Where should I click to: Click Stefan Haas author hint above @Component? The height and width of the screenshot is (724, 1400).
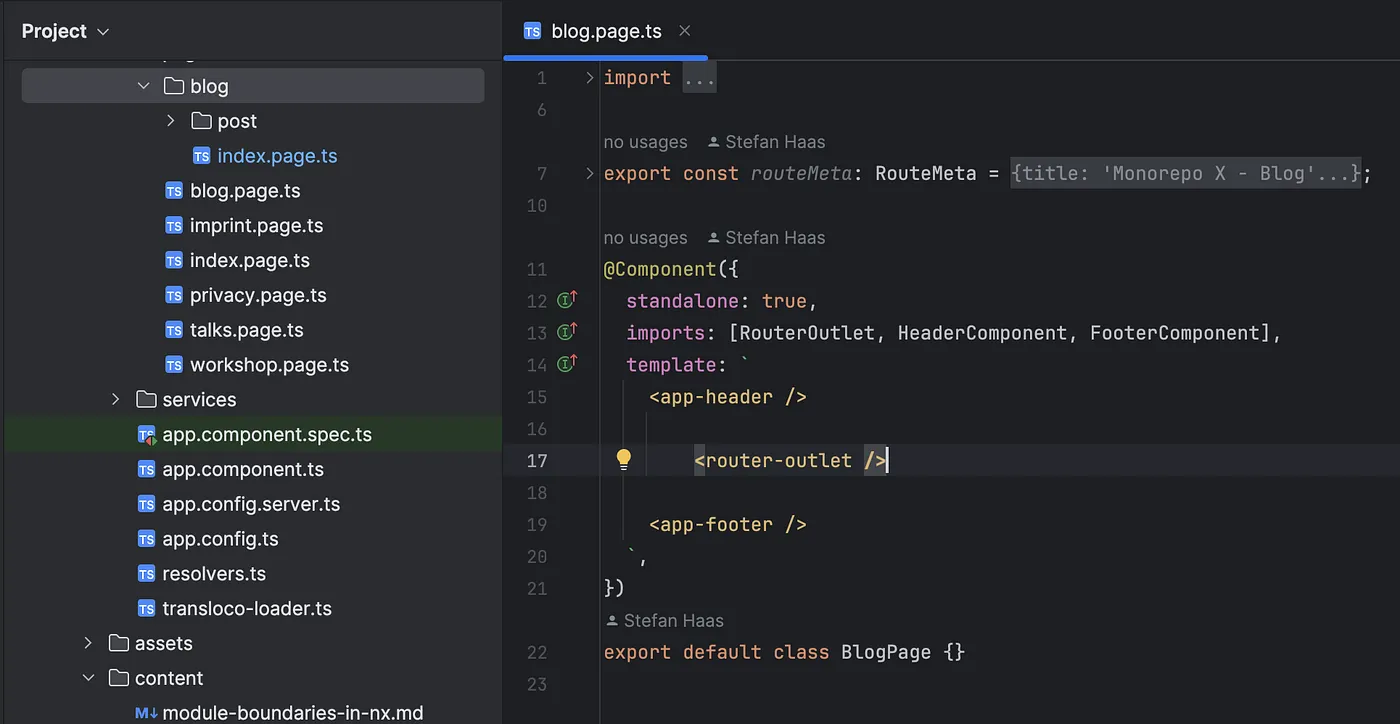click(766, 238)
